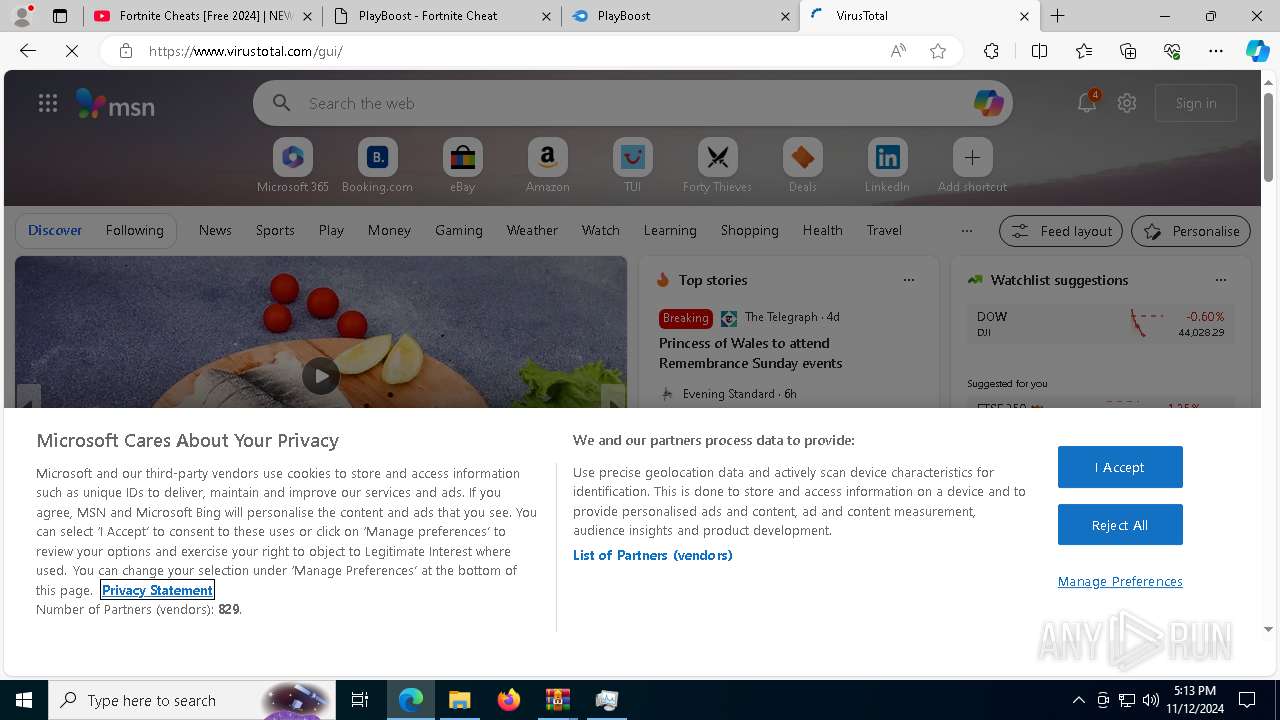Viewport: 1280px width, 720px height.
Task: Open the Shopping category
Action: pos(750,230)
